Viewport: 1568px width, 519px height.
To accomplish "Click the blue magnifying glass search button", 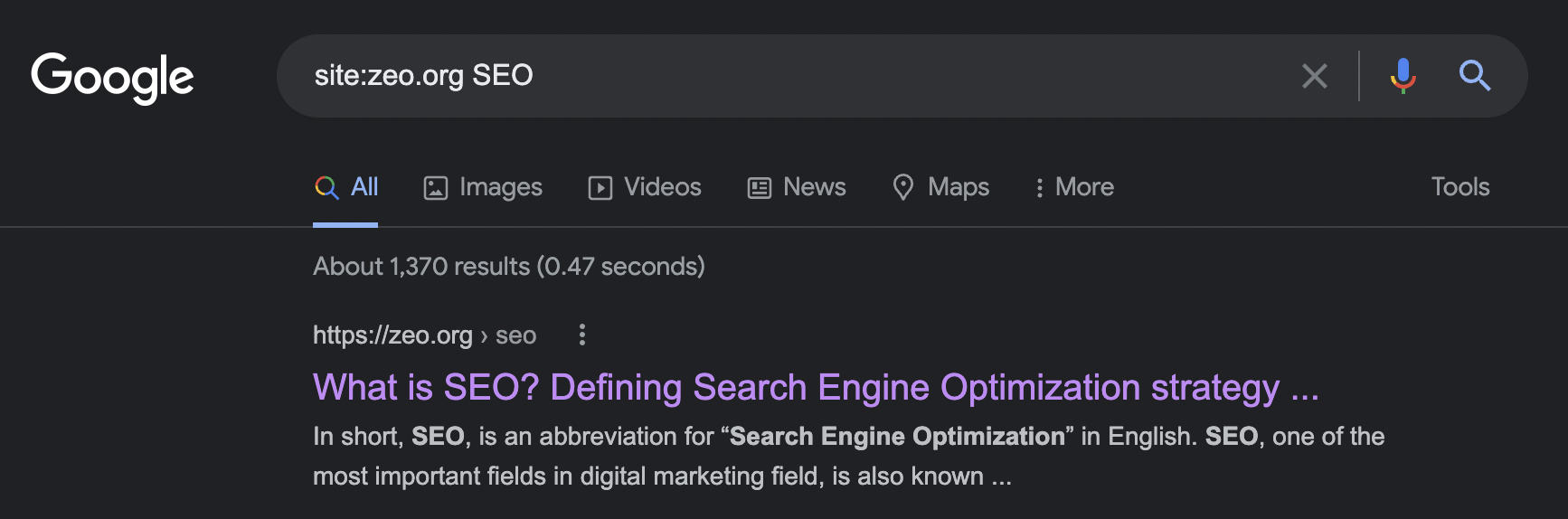I will click(x=1475, y=76).
